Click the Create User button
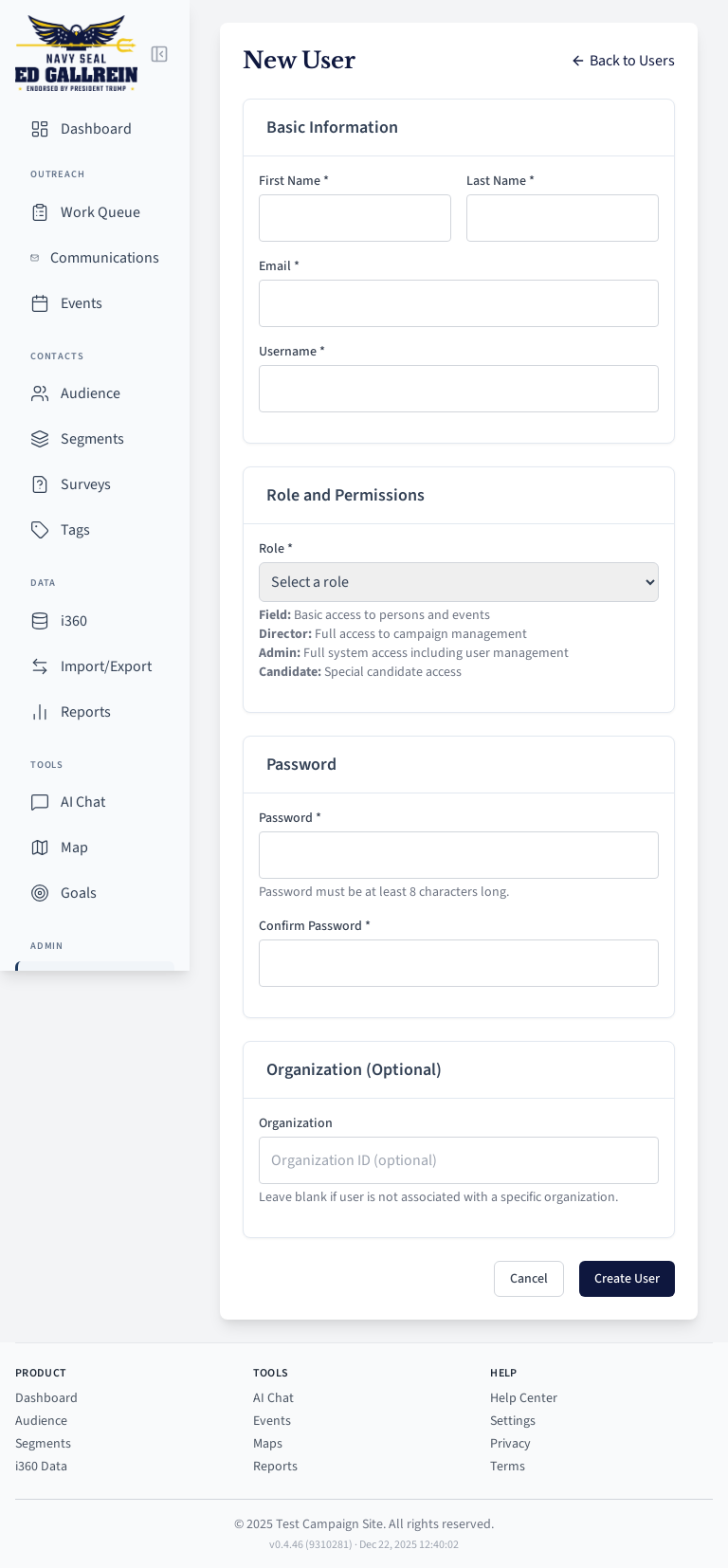The image size is (728, 1568). coord(627,1279)
